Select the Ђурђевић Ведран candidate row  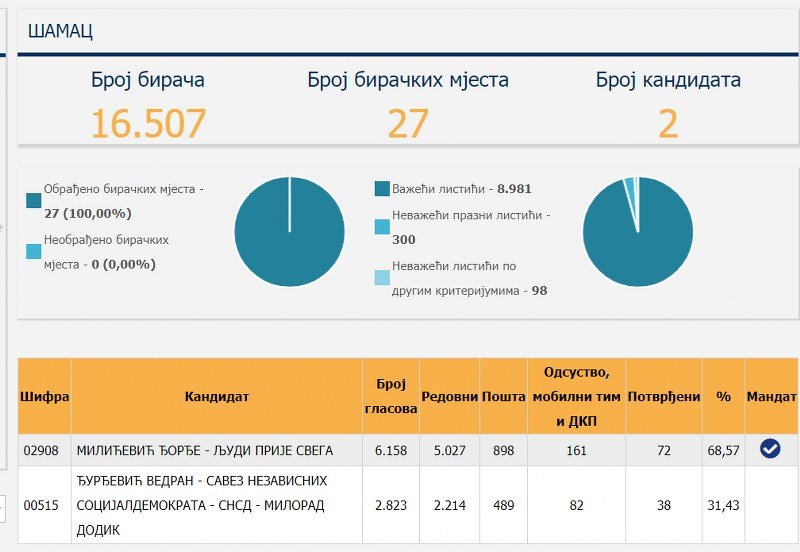pyautogui.click(x=202, y=505)
